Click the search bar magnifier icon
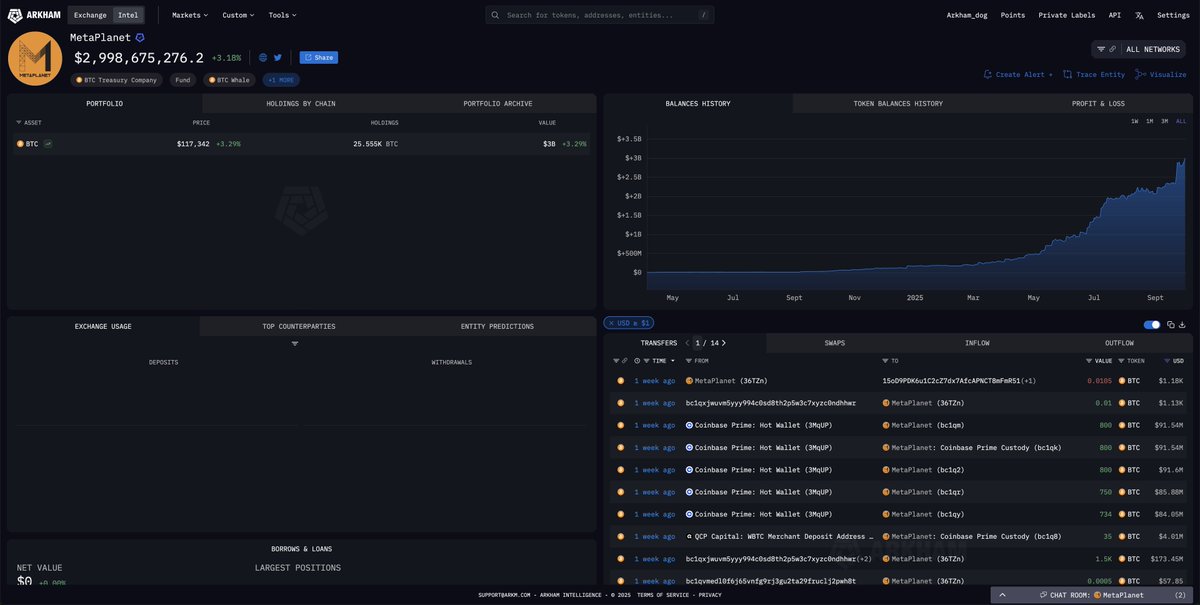The image size is (1200, 605). tap(497, 15)
